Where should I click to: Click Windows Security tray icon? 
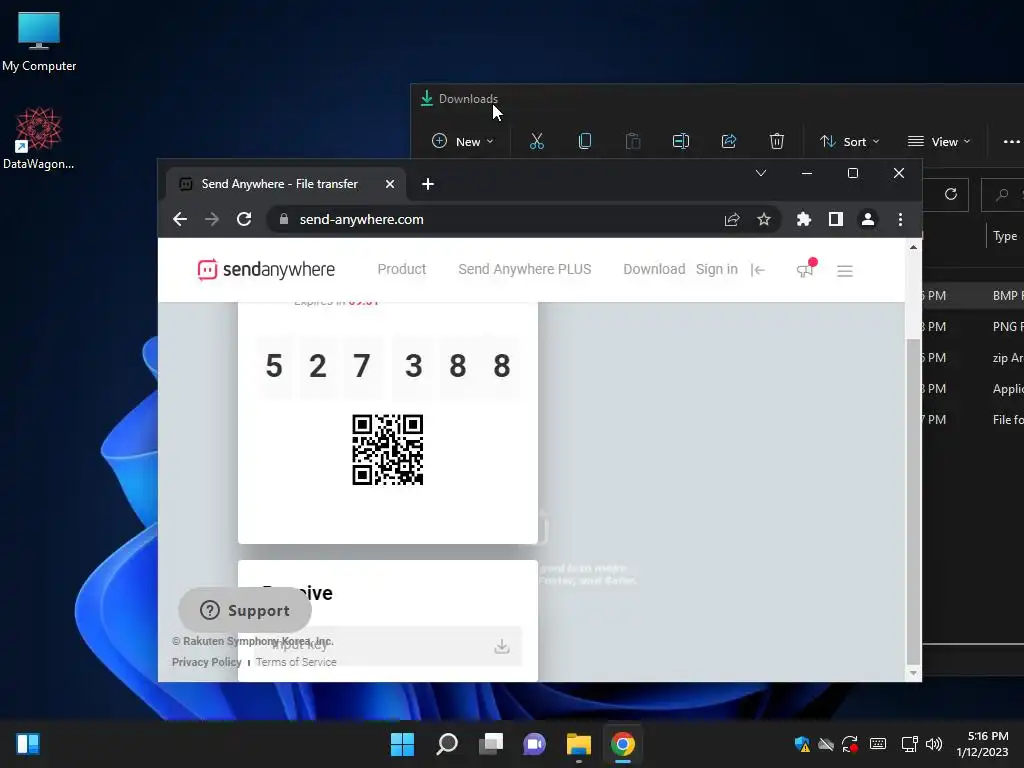802,744
